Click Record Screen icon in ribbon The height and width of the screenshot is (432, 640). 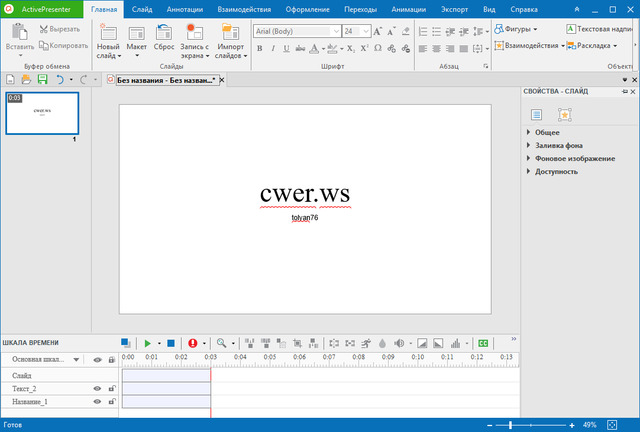193,35
